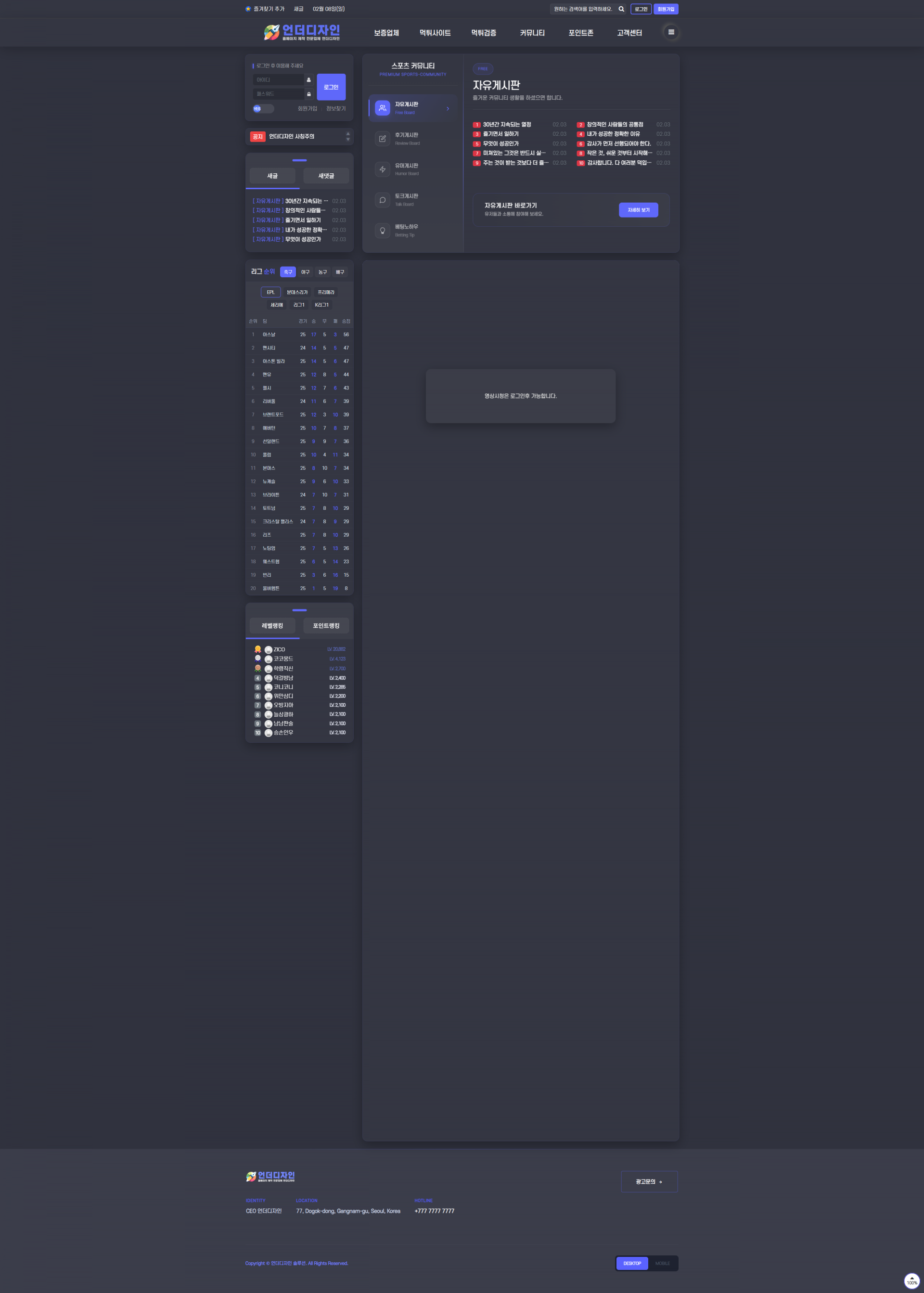Click the notice ticker up arrow
The image size is (924, 1293).
tap(347, 134)
